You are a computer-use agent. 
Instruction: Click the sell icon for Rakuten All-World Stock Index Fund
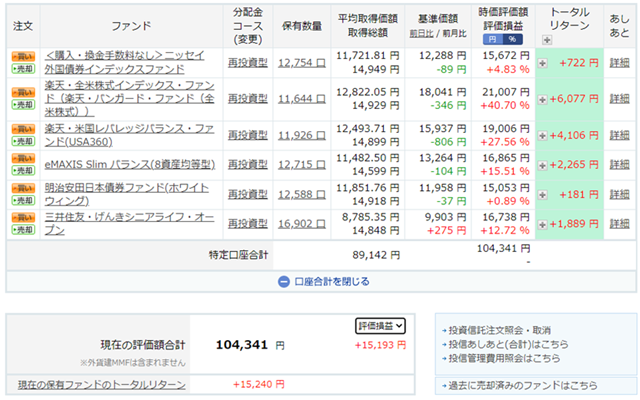click(x=22, y=104)
